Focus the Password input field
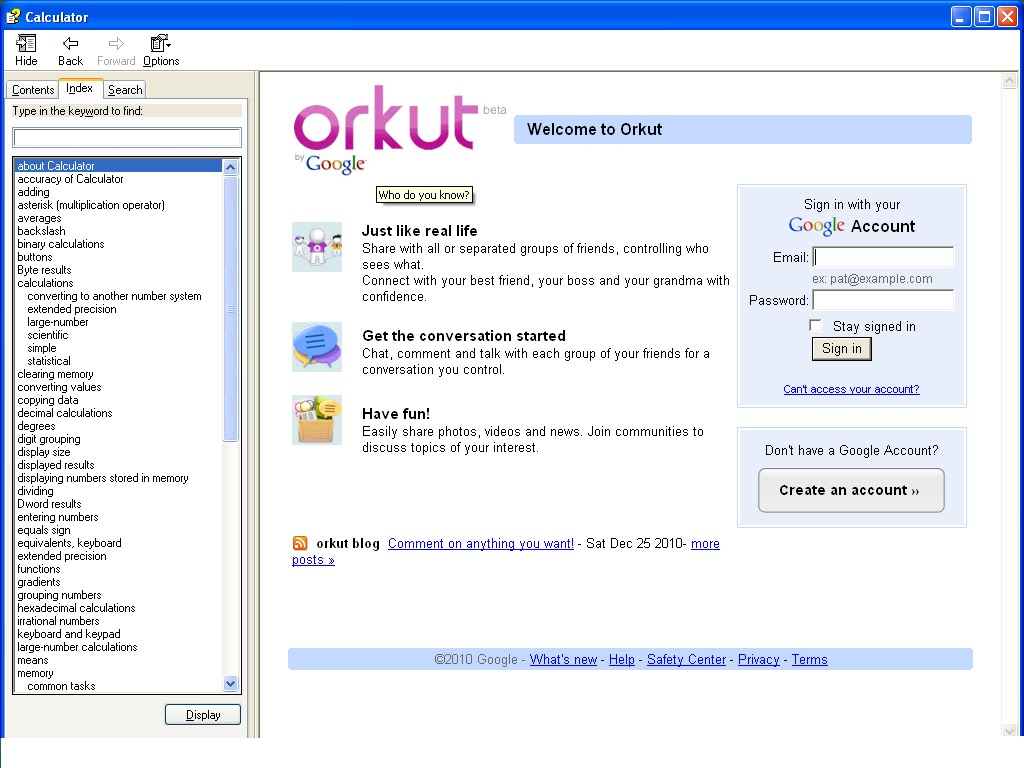This screenshot has height=768, width=1024. 883,300
